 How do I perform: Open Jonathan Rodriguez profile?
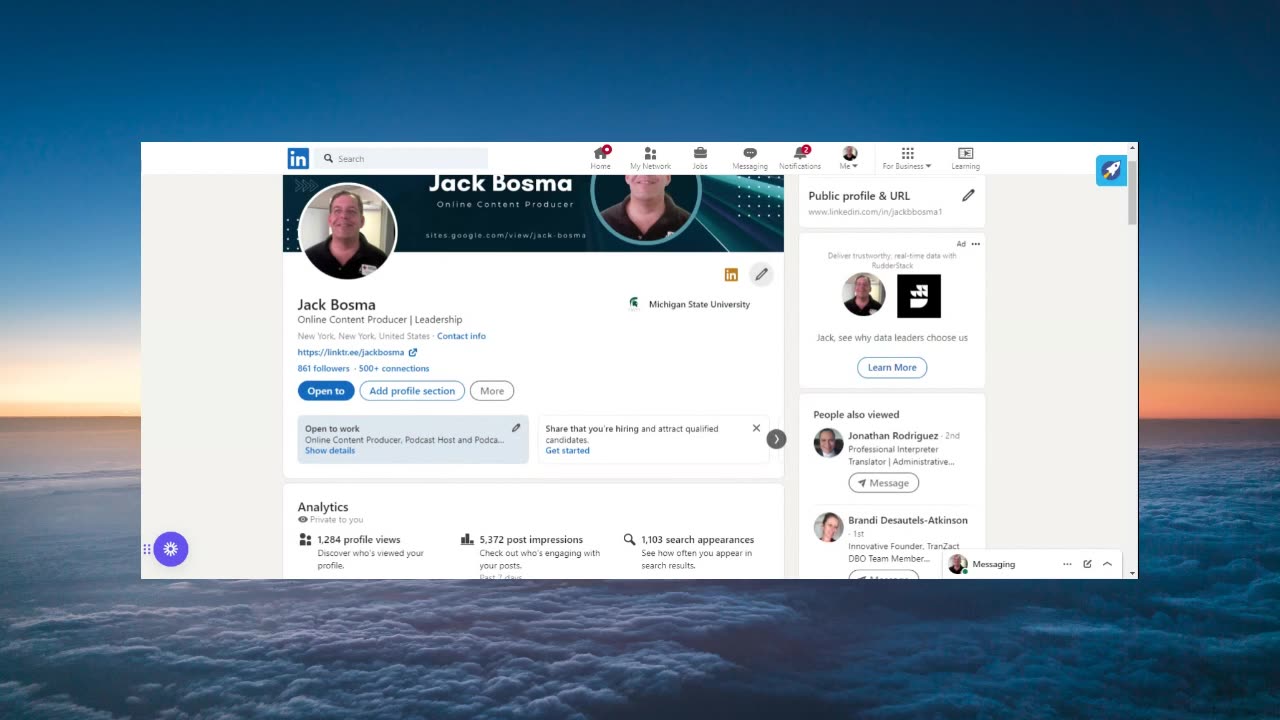click(893, 436)
